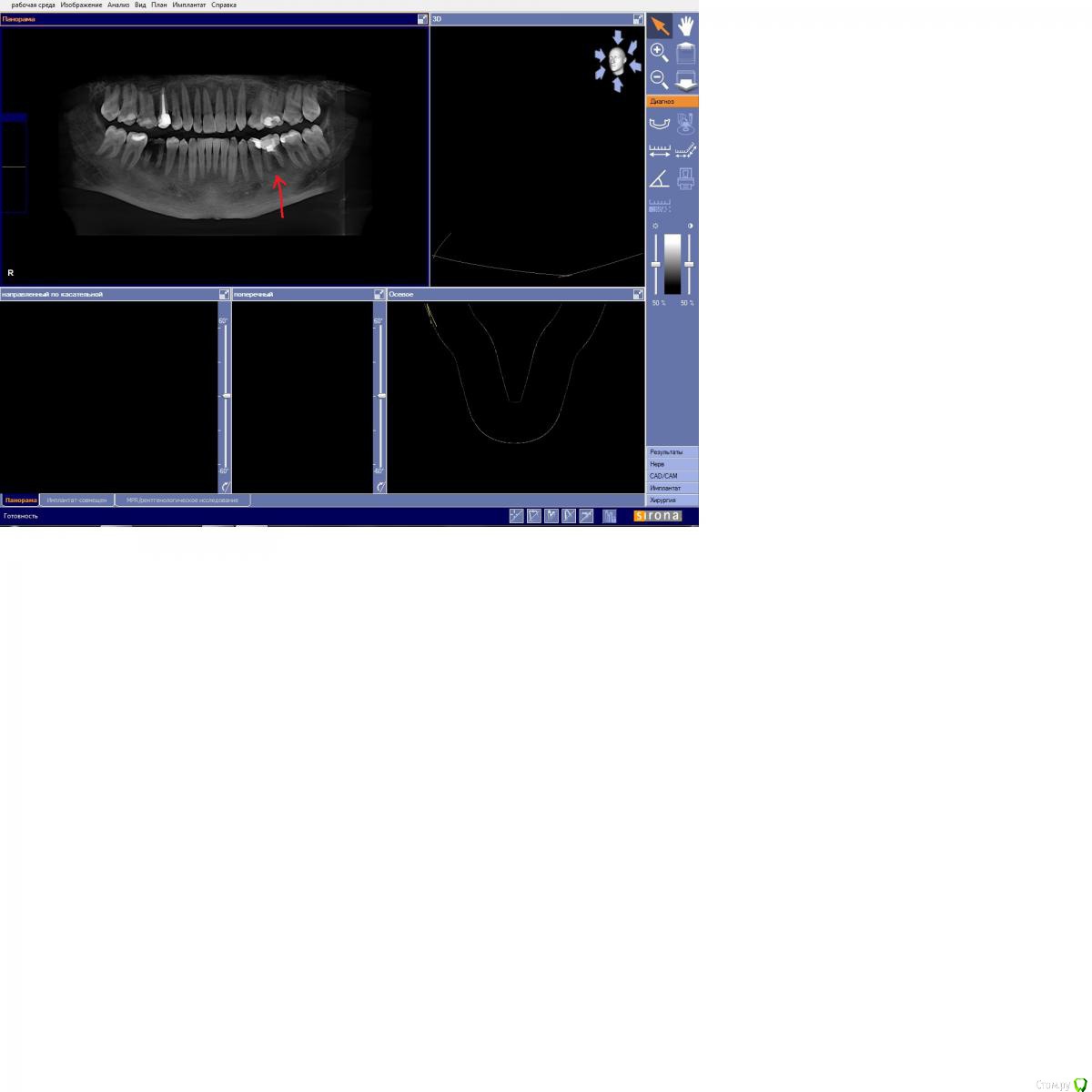Maximize the 3D view pane
This screenshot has height=1092, width=1092.
coord(638,19)
